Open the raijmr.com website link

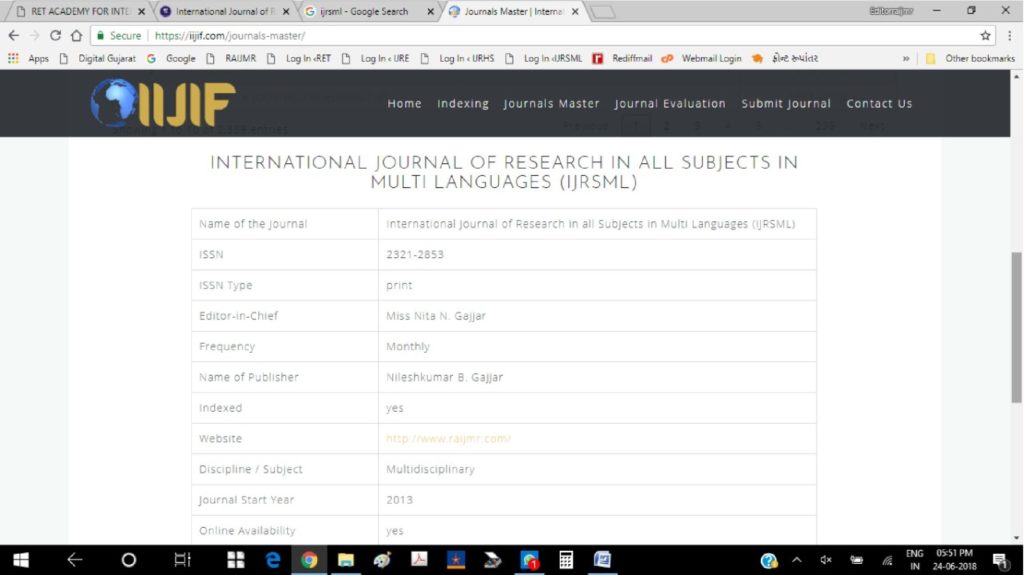pyautogui.click(x=449, y=439)
